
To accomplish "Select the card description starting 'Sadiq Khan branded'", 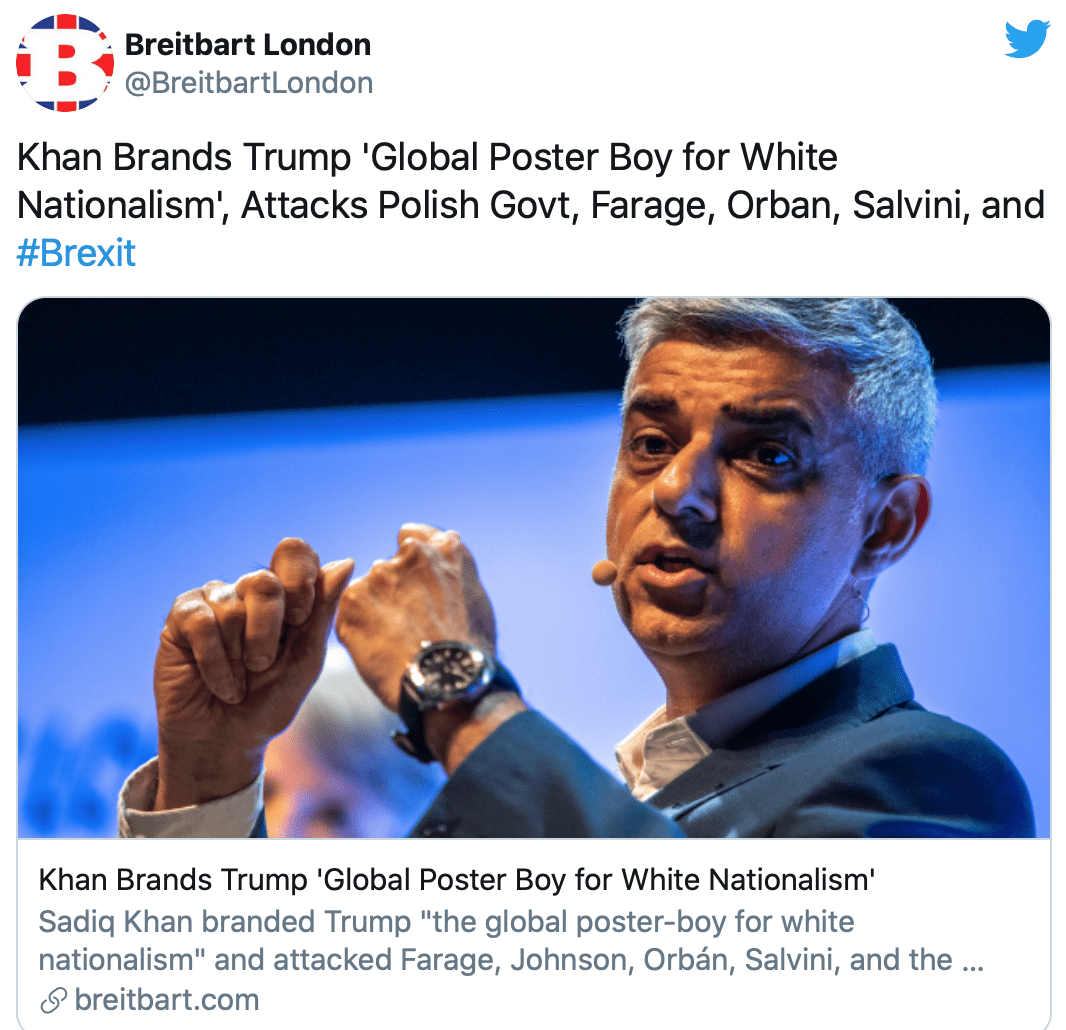I will click(511, 941).
